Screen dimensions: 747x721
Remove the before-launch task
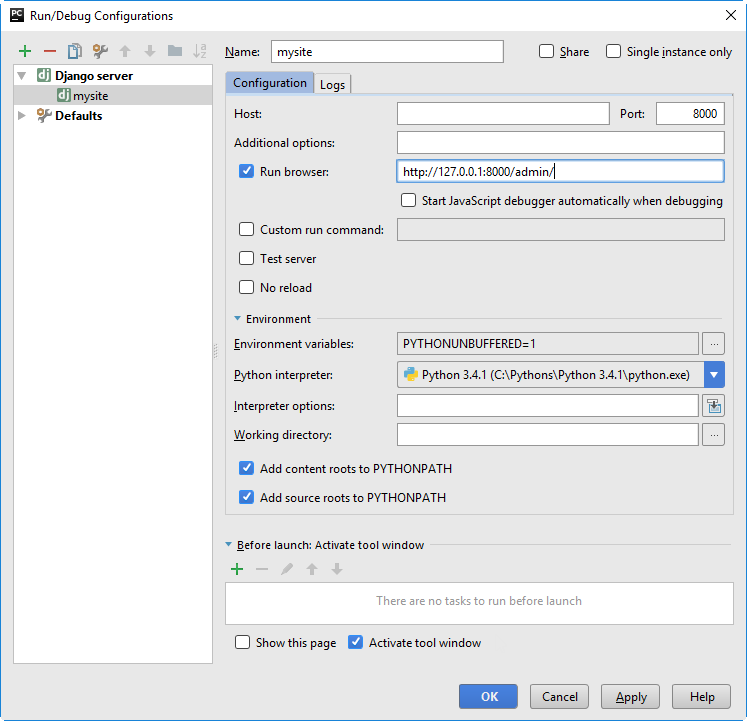coord(262,569)
